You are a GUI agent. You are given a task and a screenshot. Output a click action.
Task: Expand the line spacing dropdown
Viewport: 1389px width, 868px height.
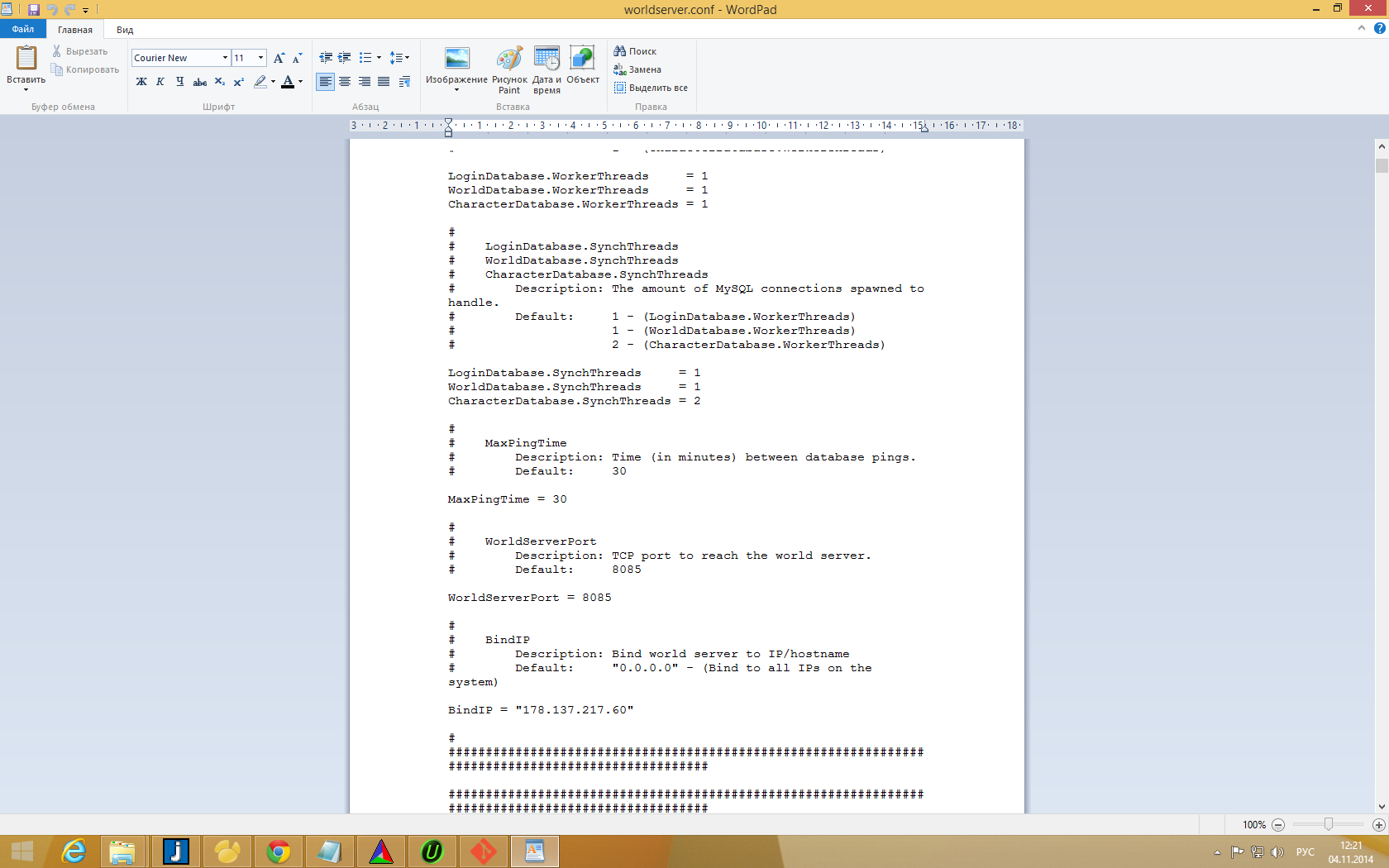click(400, 58)
